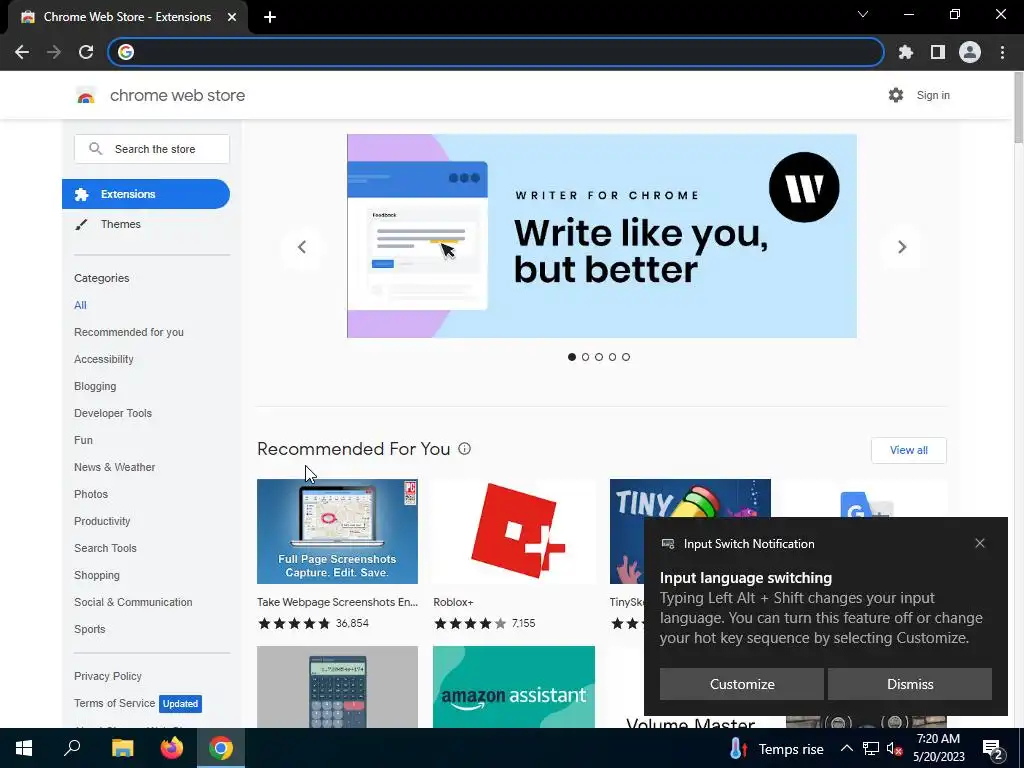Viewport: 1024px width, 768px height.
Task: Click the Sign in link
Action: tap(933, 95)
